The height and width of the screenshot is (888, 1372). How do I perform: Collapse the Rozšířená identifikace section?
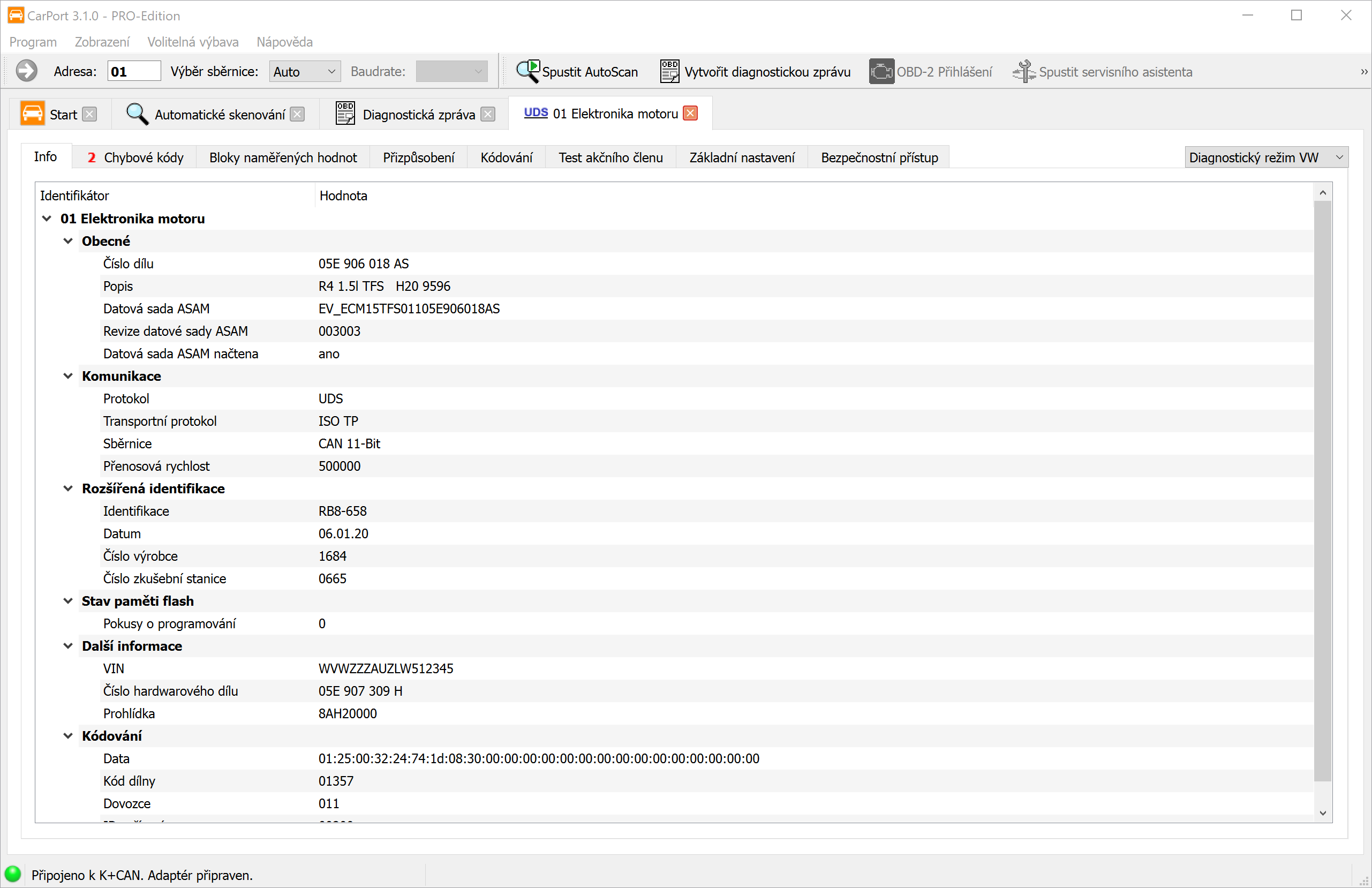[68, 488]
